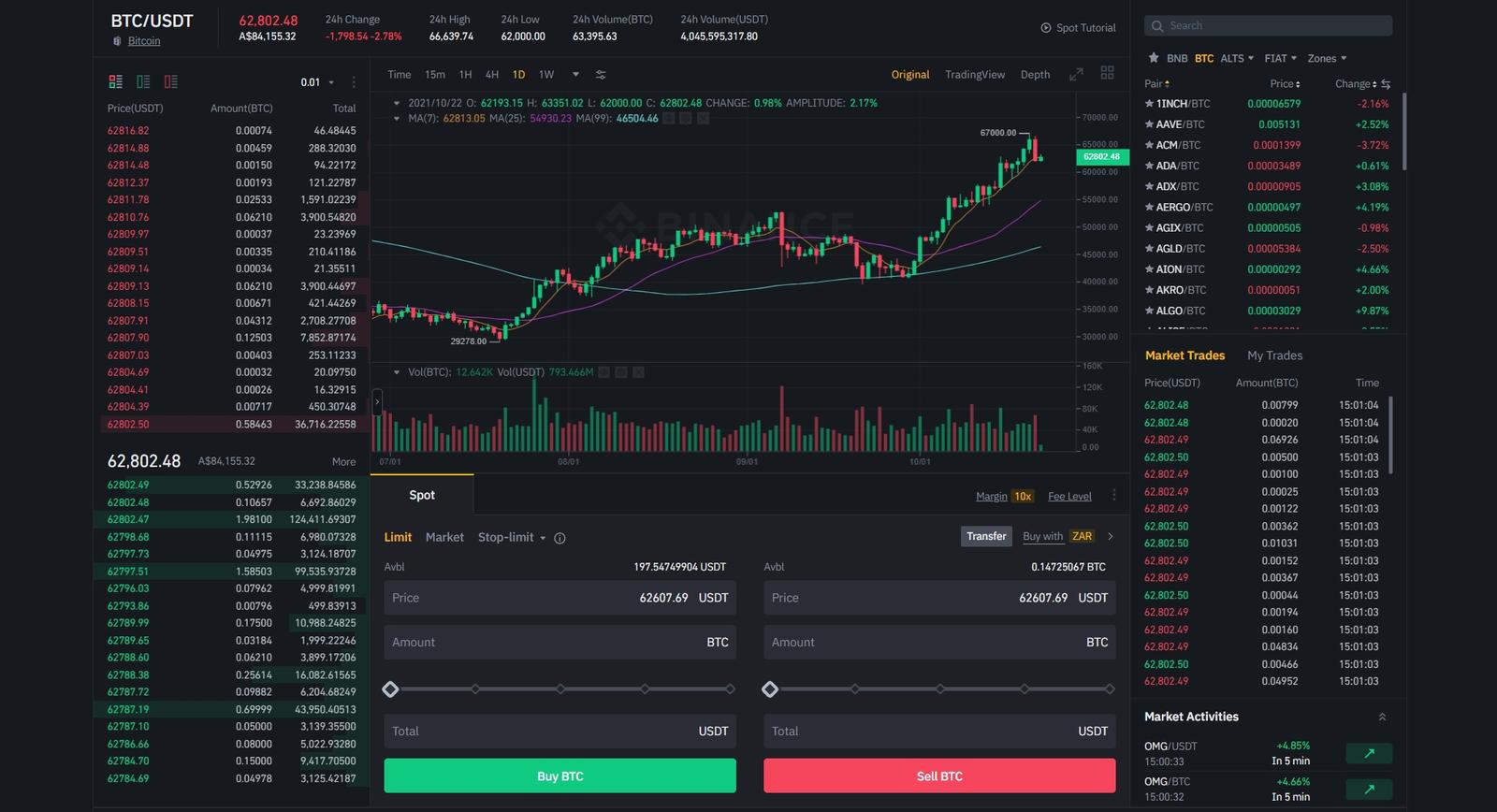Image resolution: width=1497 pixels, height=812 pixels.
Task: Collapse the MA indicator line arrow
Action: 397,119
